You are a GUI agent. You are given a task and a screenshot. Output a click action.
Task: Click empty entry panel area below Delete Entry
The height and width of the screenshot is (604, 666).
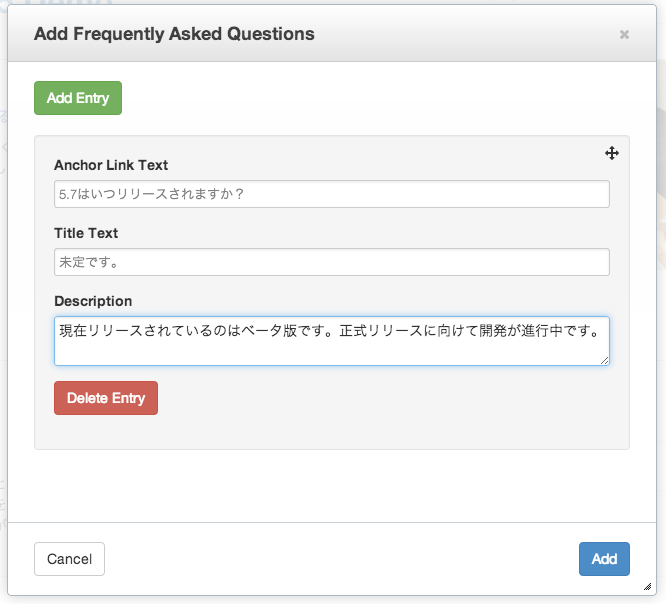coord(331,432)
